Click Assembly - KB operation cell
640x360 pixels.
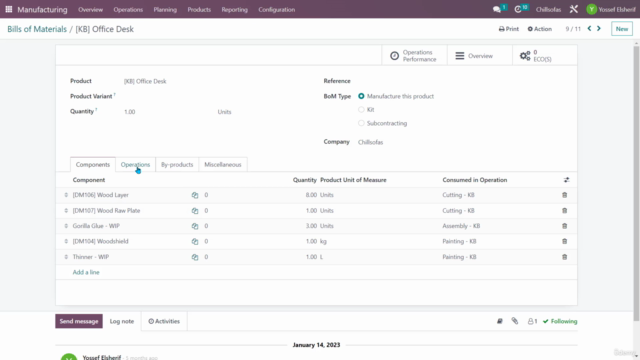(x=461, y=226)
